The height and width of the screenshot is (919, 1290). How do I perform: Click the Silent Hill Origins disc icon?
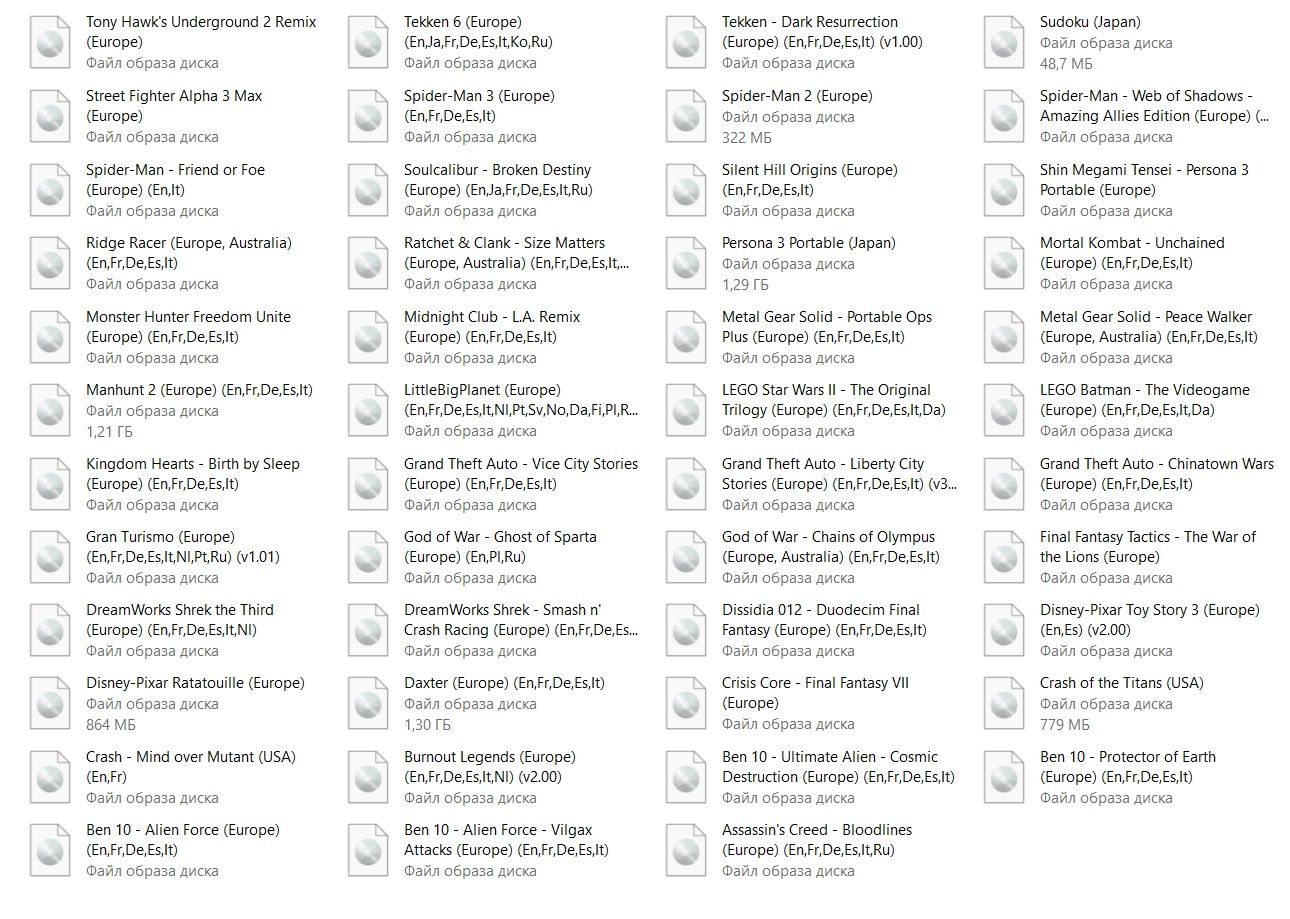[x=686, y=190]
